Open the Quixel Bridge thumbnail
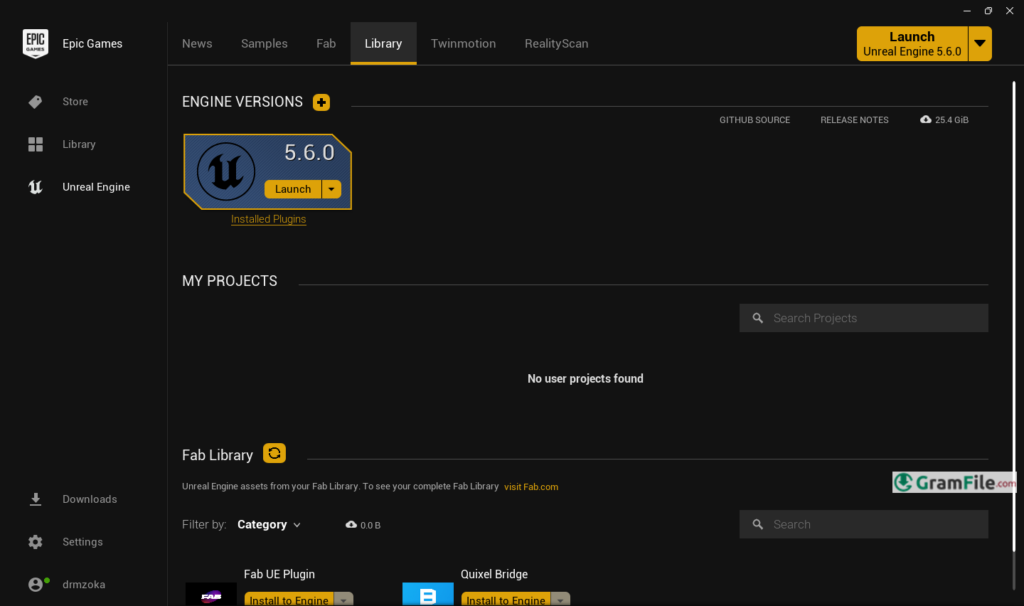 point(428,594)
